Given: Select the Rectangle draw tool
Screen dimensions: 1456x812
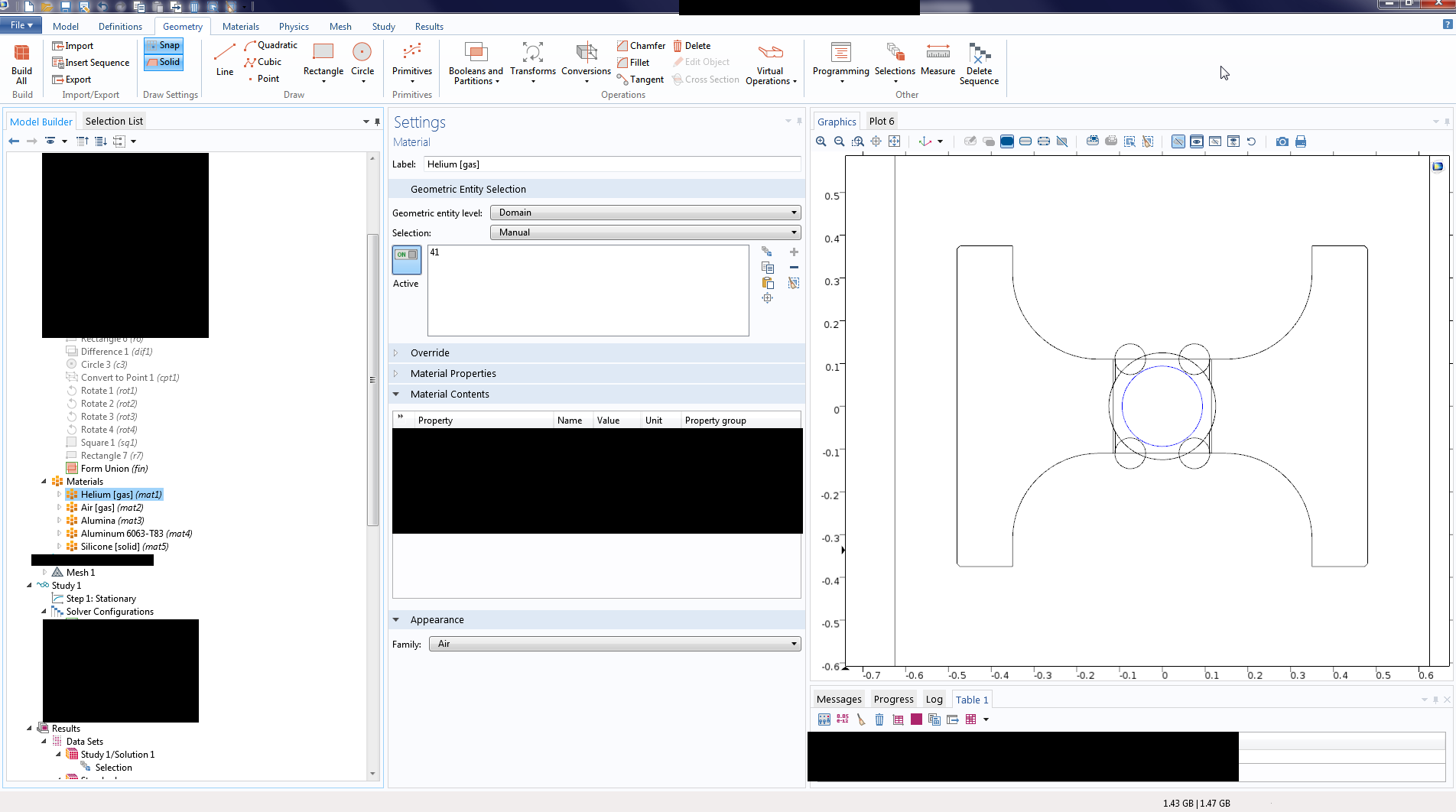Looking at the screenshot, I should 323,60.
